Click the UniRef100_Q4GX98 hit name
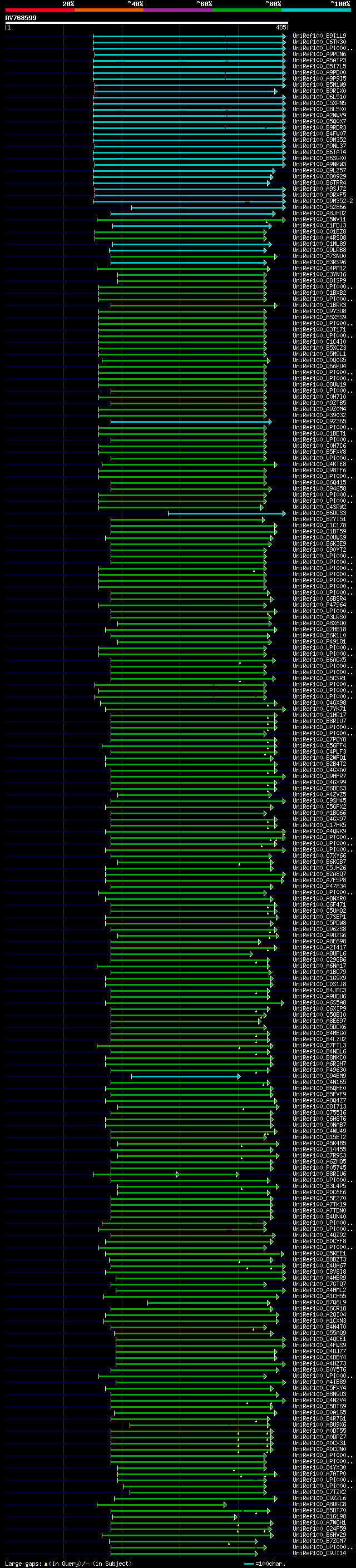Image resolution: width=356 pixels, height=1568 pixels. (319, 703)
